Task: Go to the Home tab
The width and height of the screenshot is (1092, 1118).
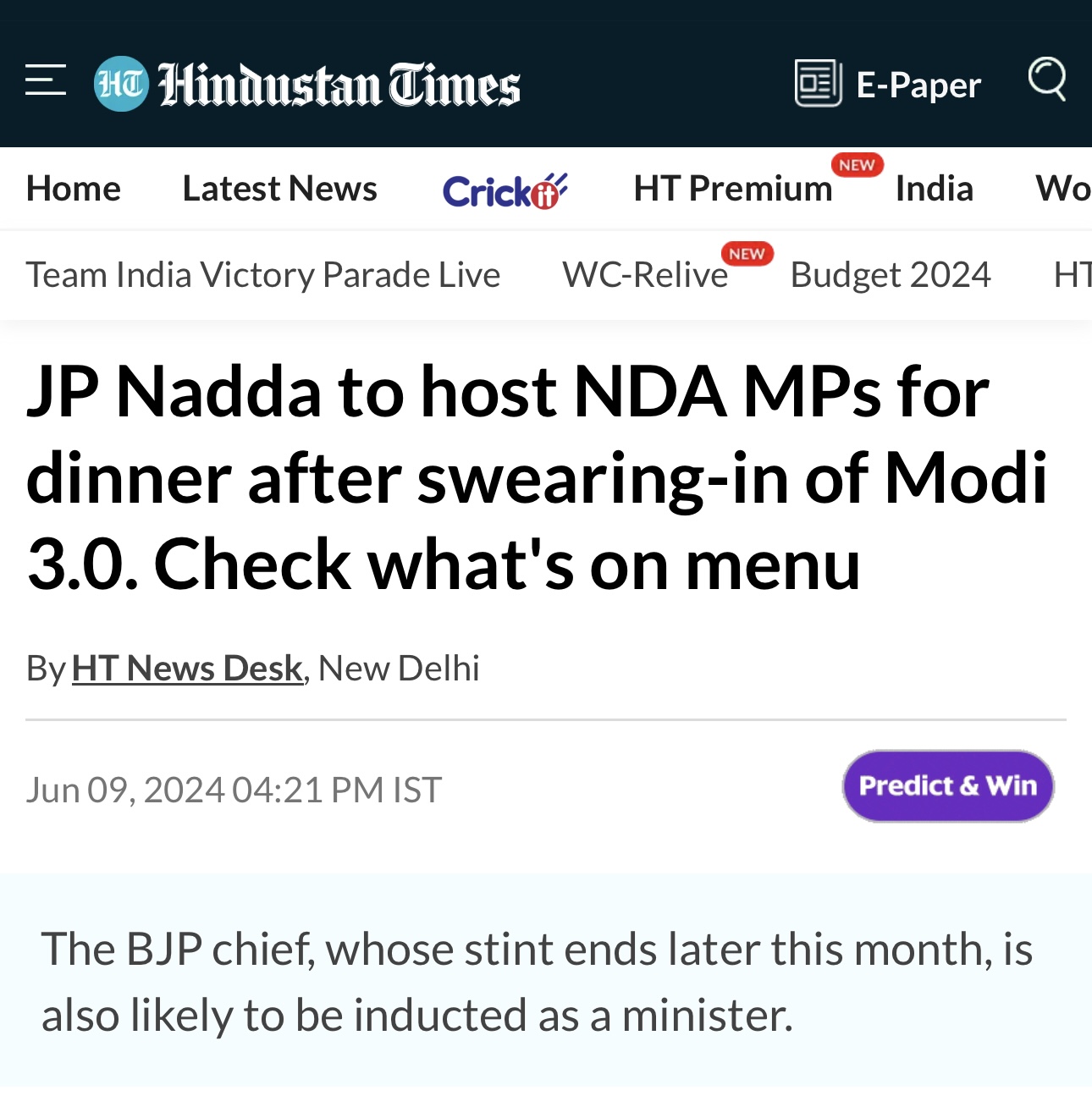Action: (74, 188)
